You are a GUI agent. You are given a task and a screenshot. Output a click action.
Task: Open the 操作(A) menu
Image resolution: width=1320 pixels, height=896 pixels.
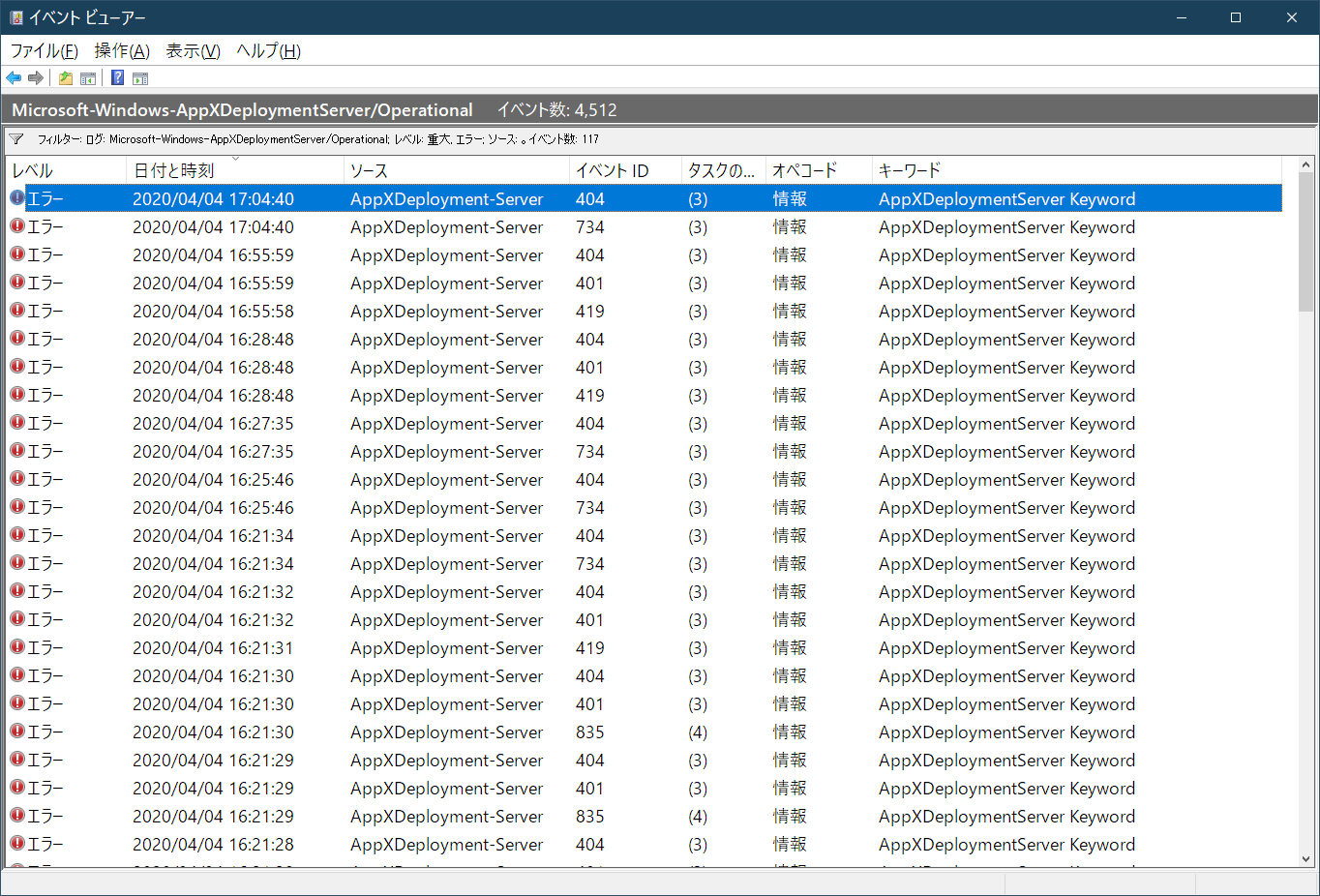(x=122, y=51)
